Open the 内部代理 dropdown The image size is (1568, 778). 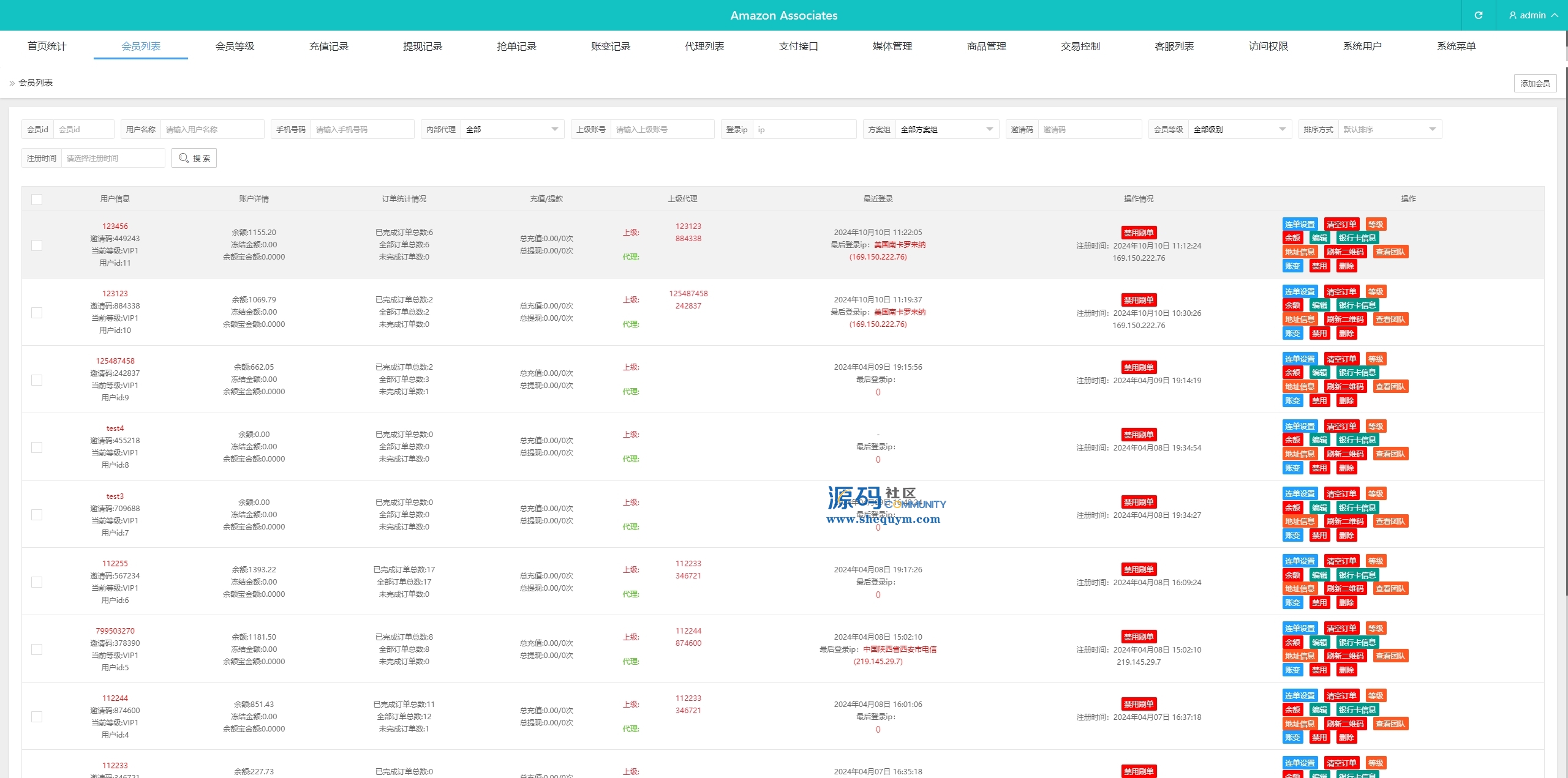click(512, 129)
